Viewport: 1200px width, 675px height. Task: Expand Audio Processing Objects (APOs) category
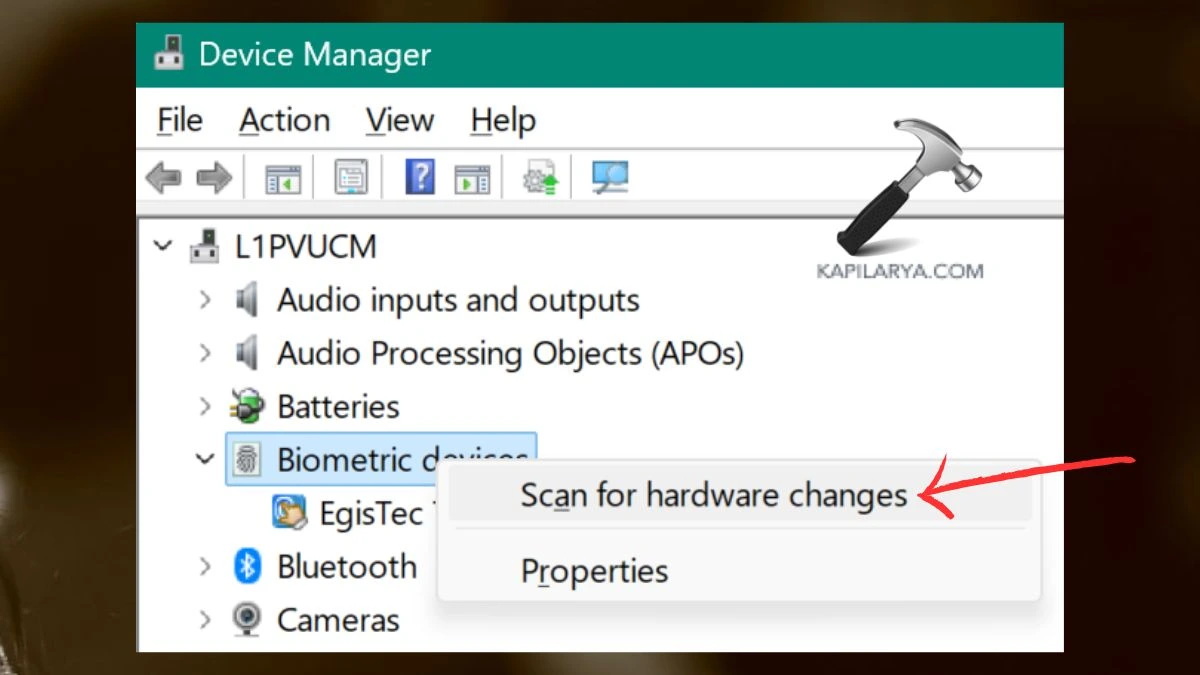coord(205,353)
